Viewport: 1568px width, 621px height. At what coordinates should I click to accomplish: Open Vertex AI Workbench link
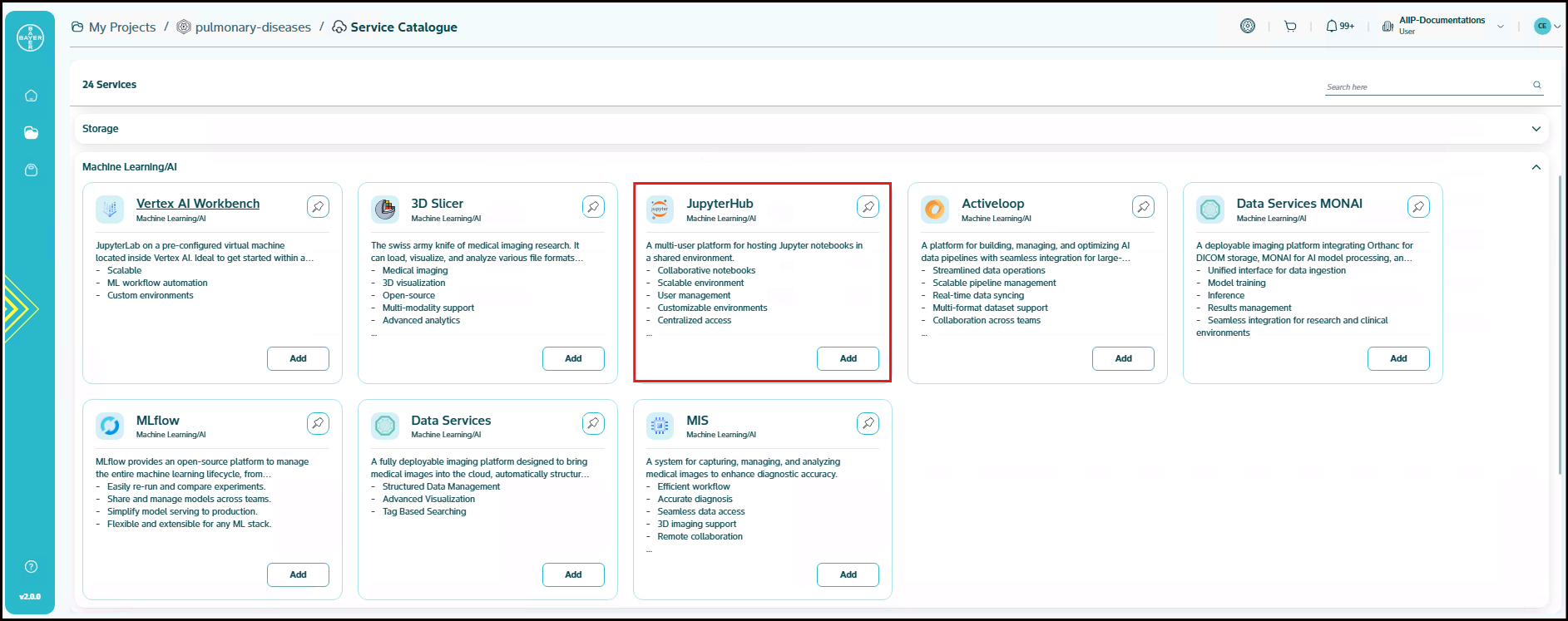click(x=198, y=204)
